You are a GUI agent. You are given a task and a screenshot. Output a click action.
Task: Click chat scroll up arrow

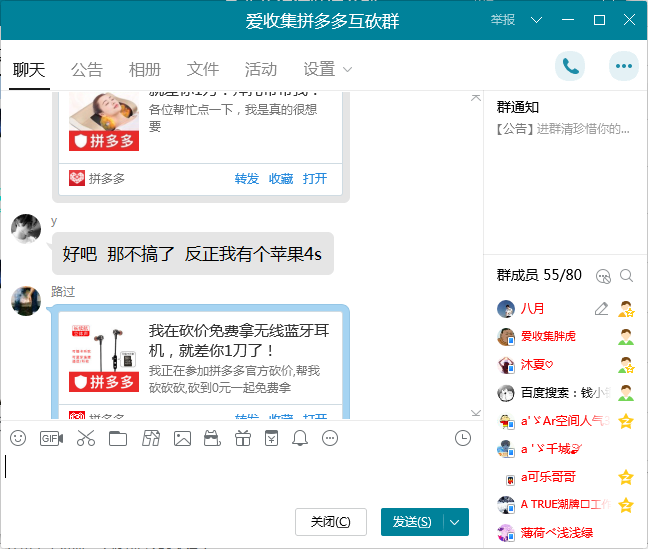[x=476, y=98]
